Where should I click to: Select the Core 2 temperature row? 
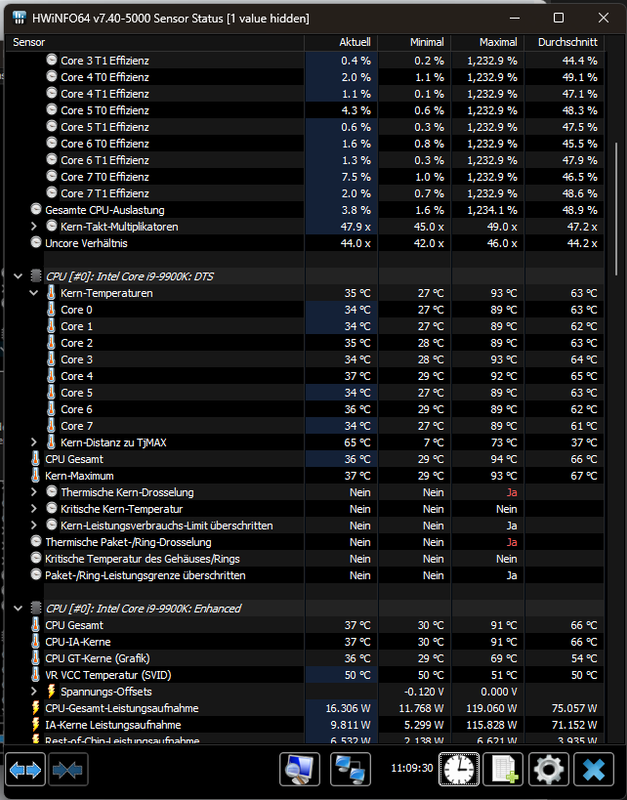(305, 343)
